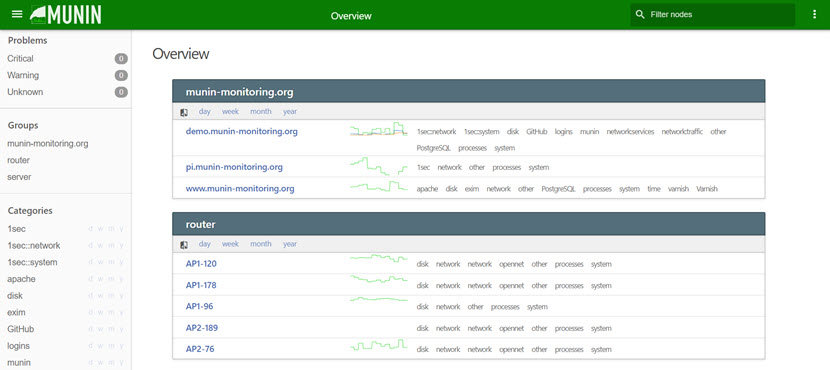The height and width of the screenshot is (370, 830).
Task: Click the munin-monitoring.org group comparison icon
Action: pyautogui.click(x=184, y=112)
